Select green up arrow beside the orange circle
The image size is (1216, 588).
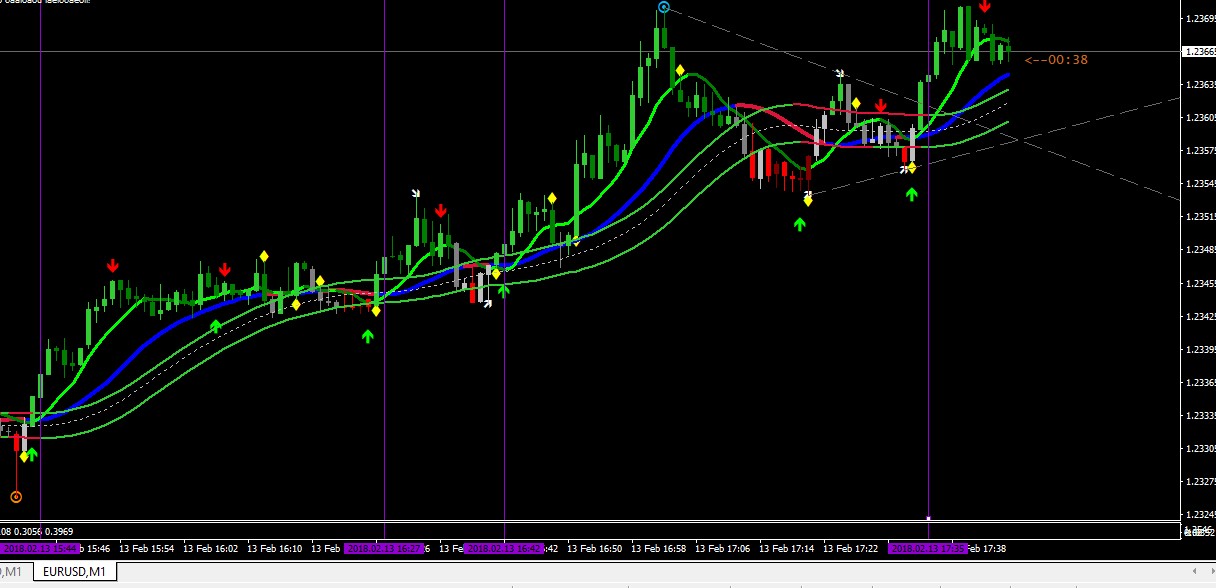31,455
